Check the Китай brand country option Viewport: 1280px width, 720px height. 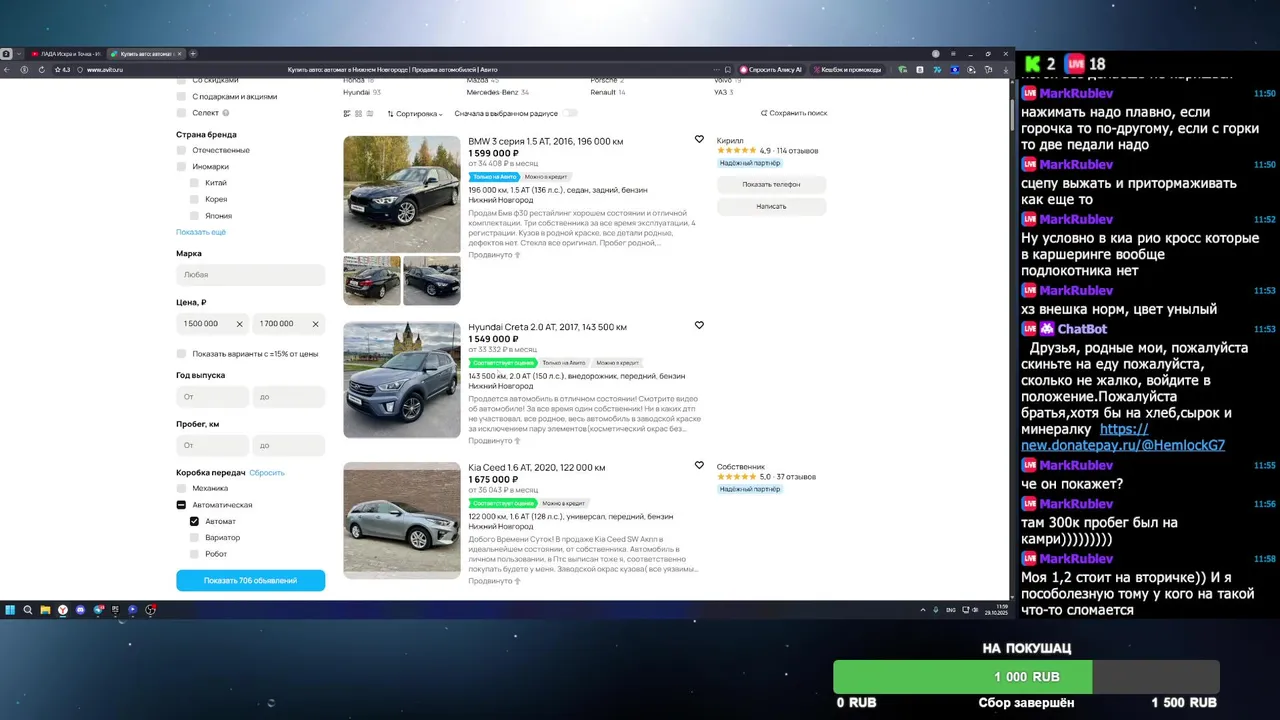coord(195,183)
